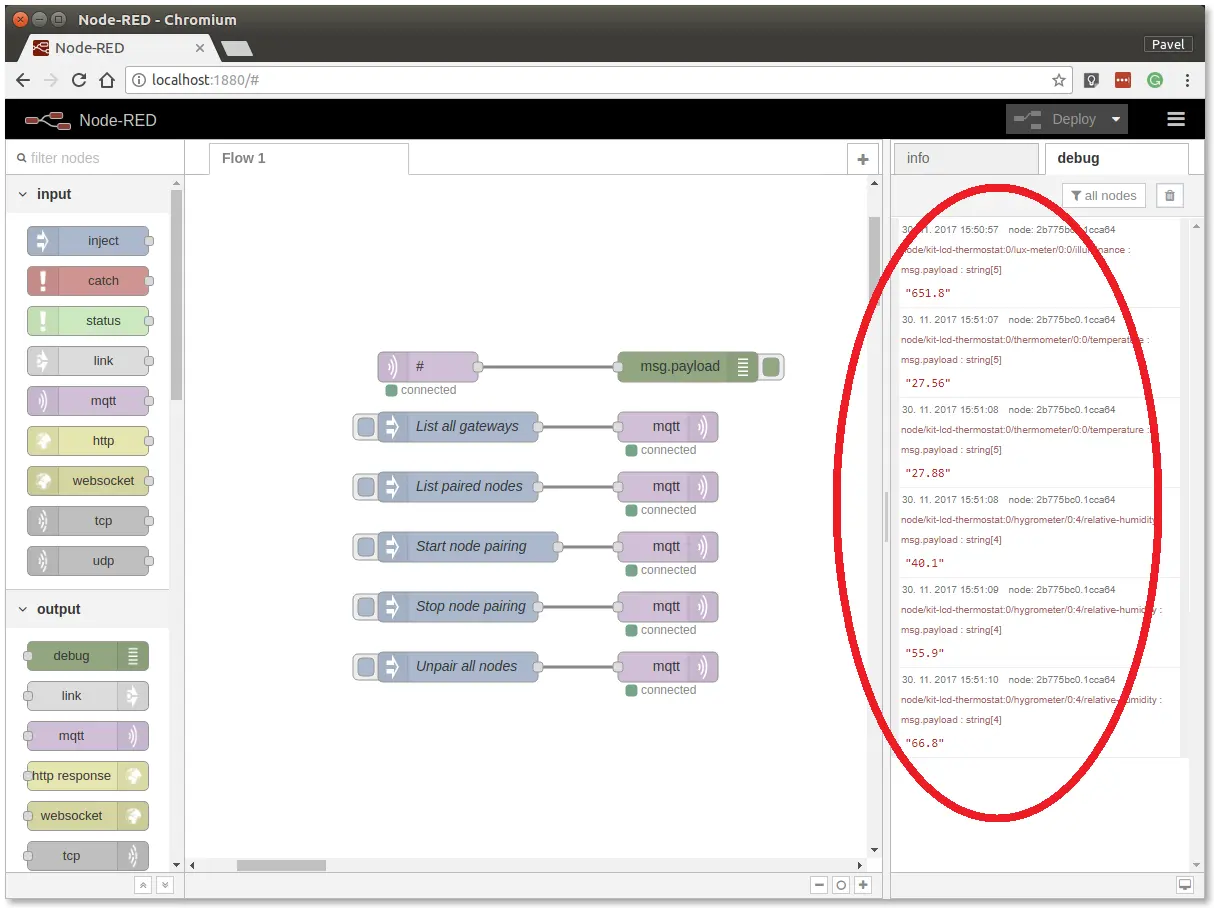Select the status node in palette
Screen dimensions: 1214x908
coord(88,321)
